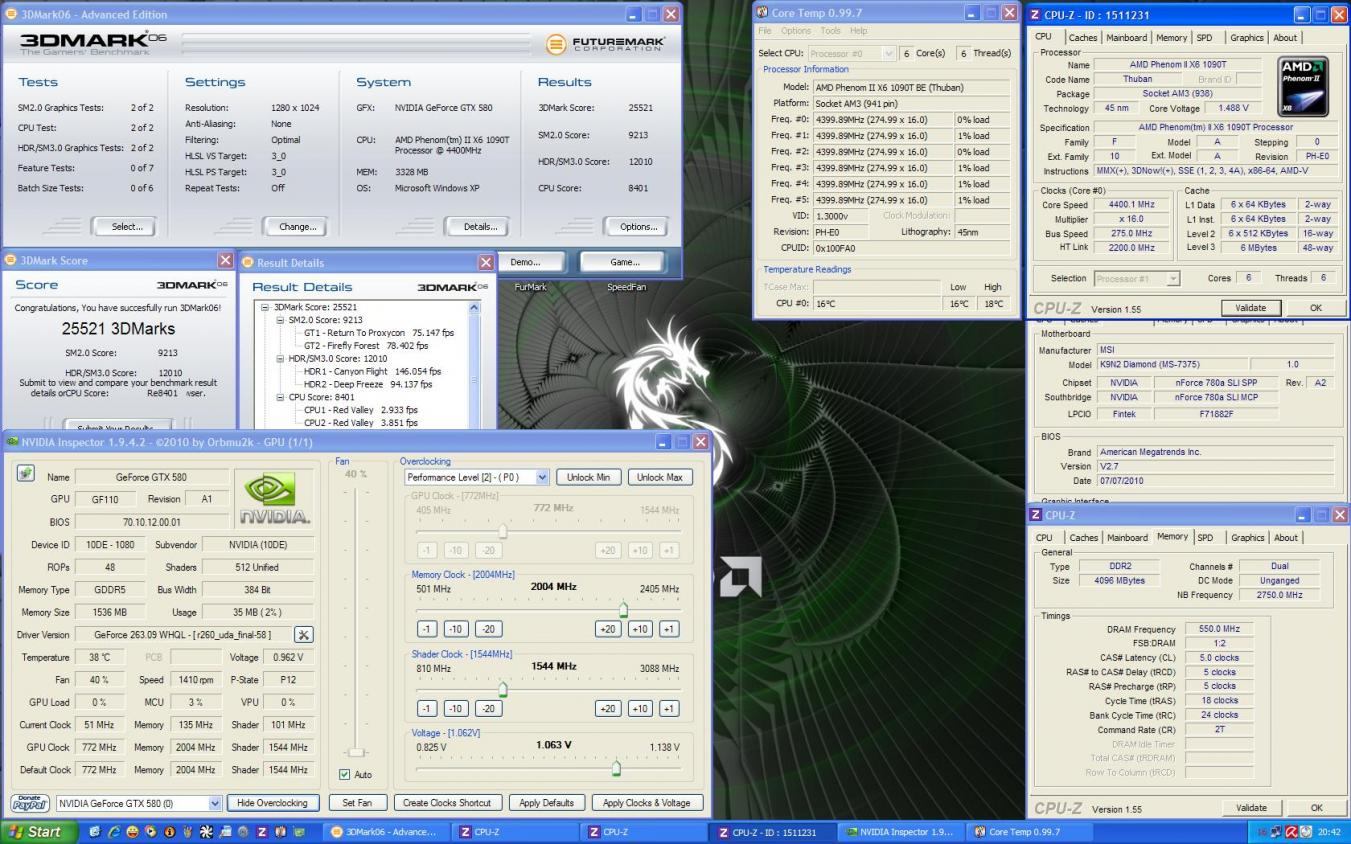1351x844 pixels.
Task: Open Core Temp Select CPU dropdown
Action: click(x=889, y=52)
